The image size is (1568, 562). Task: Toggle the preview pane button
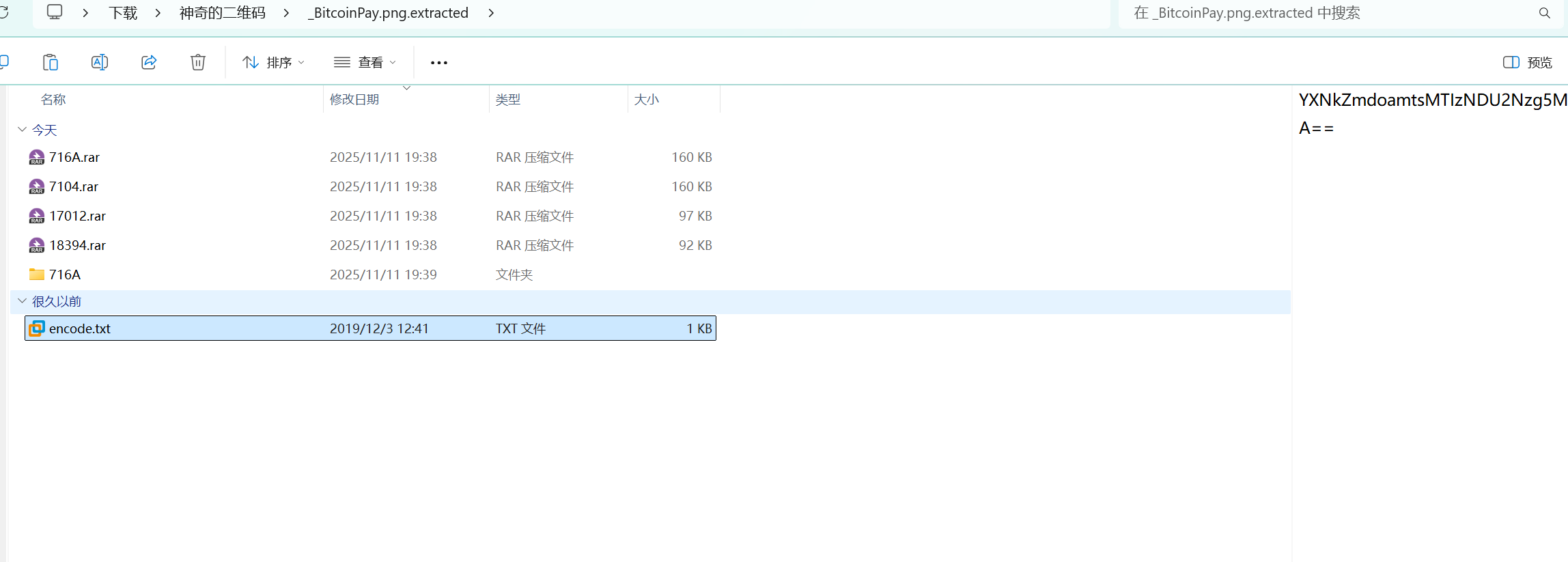(1528, 63)
